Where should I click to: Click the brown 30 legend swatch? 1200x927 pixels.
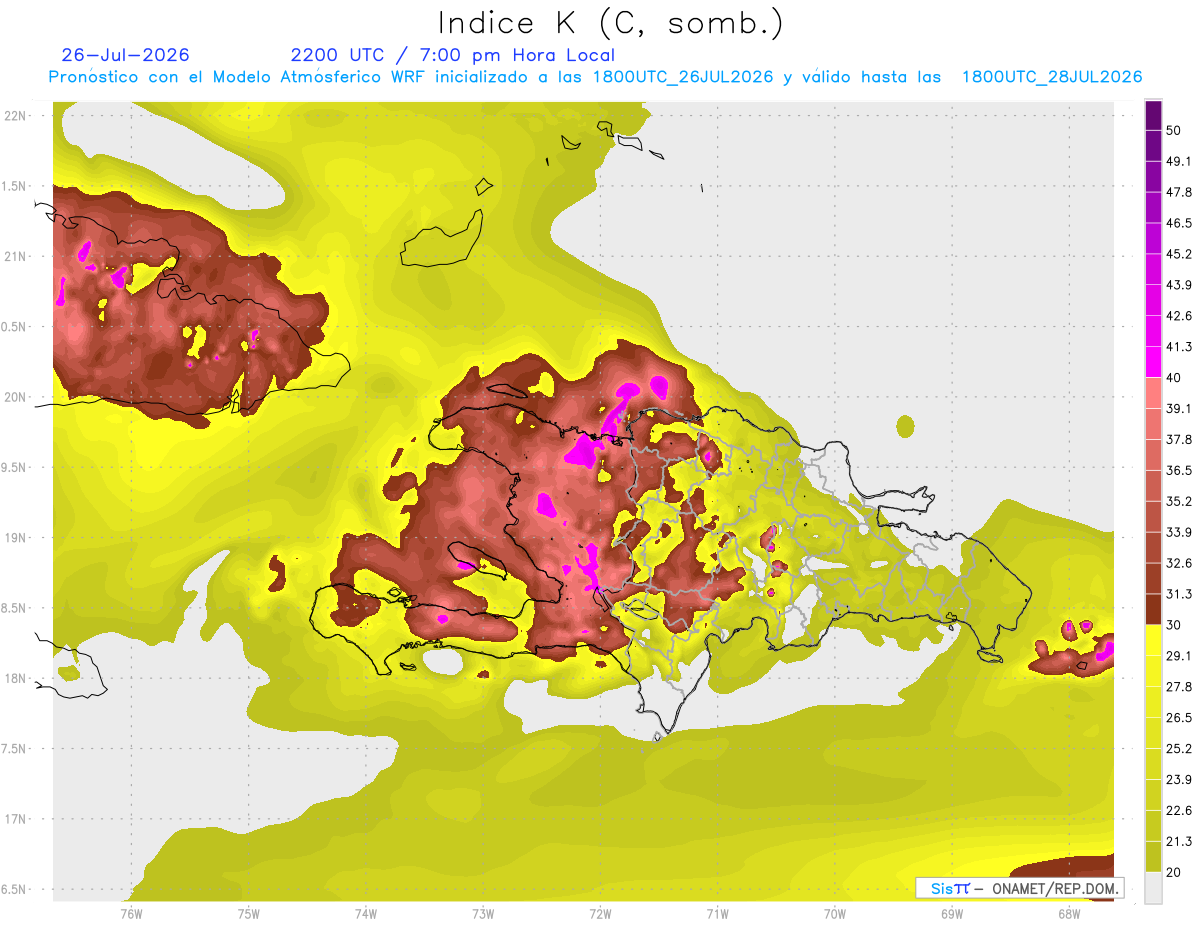click(x=1154, y=609)
